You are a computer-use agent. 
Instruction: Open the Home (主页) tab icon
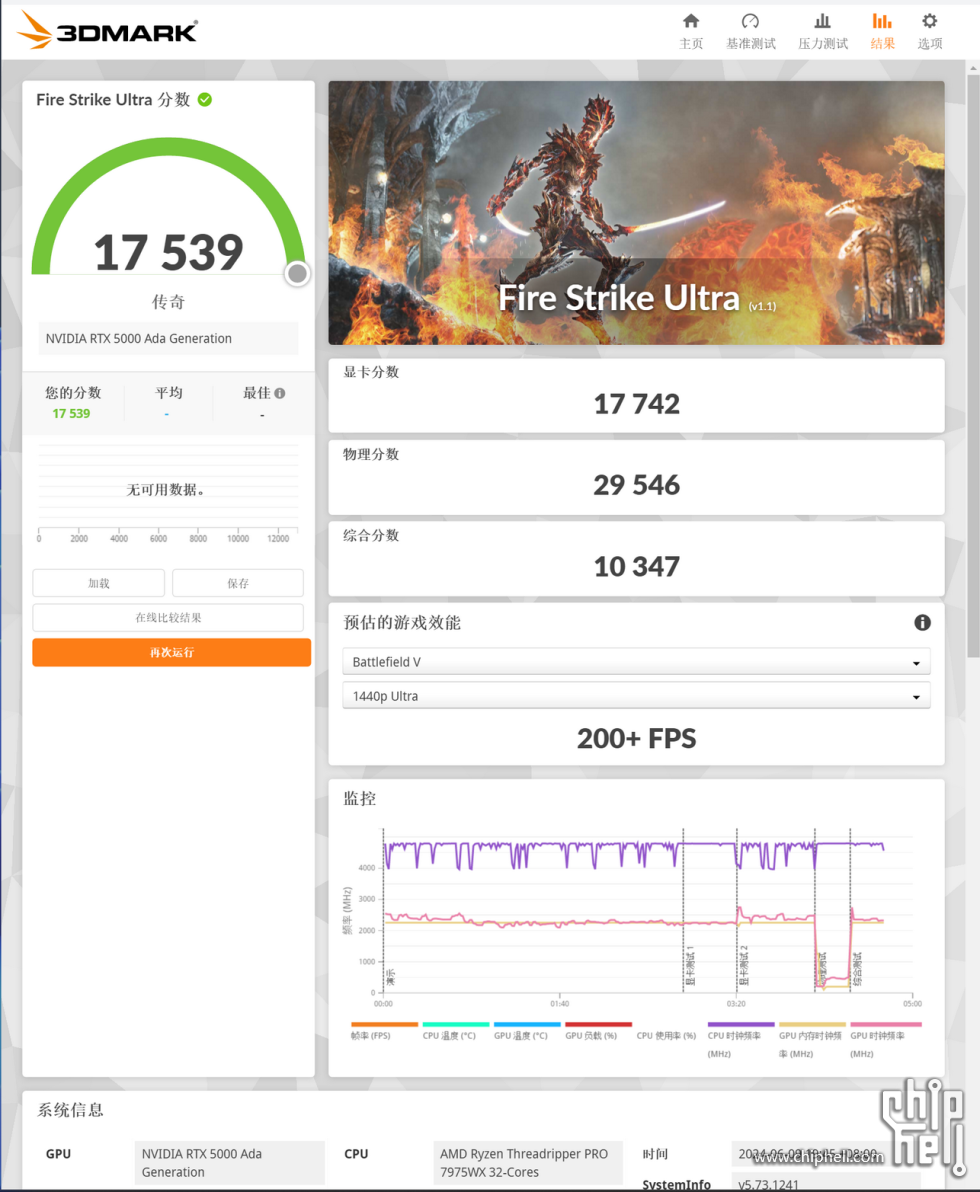click(x=690, y=21)
